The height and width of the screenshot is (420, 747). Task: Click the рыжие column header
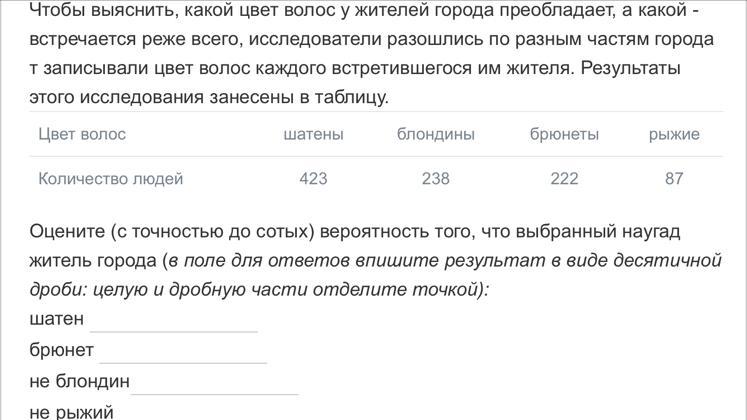(674, 134)
